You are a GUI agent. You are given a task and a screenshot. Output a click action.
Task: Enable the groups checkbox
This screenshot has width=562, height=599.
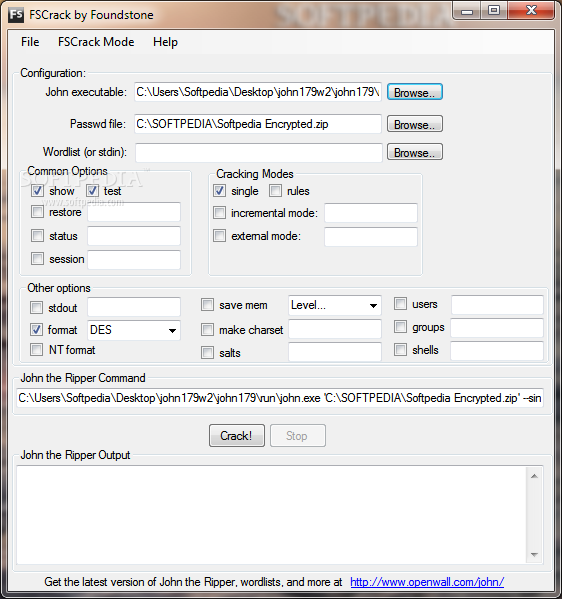tap(400, 327)
